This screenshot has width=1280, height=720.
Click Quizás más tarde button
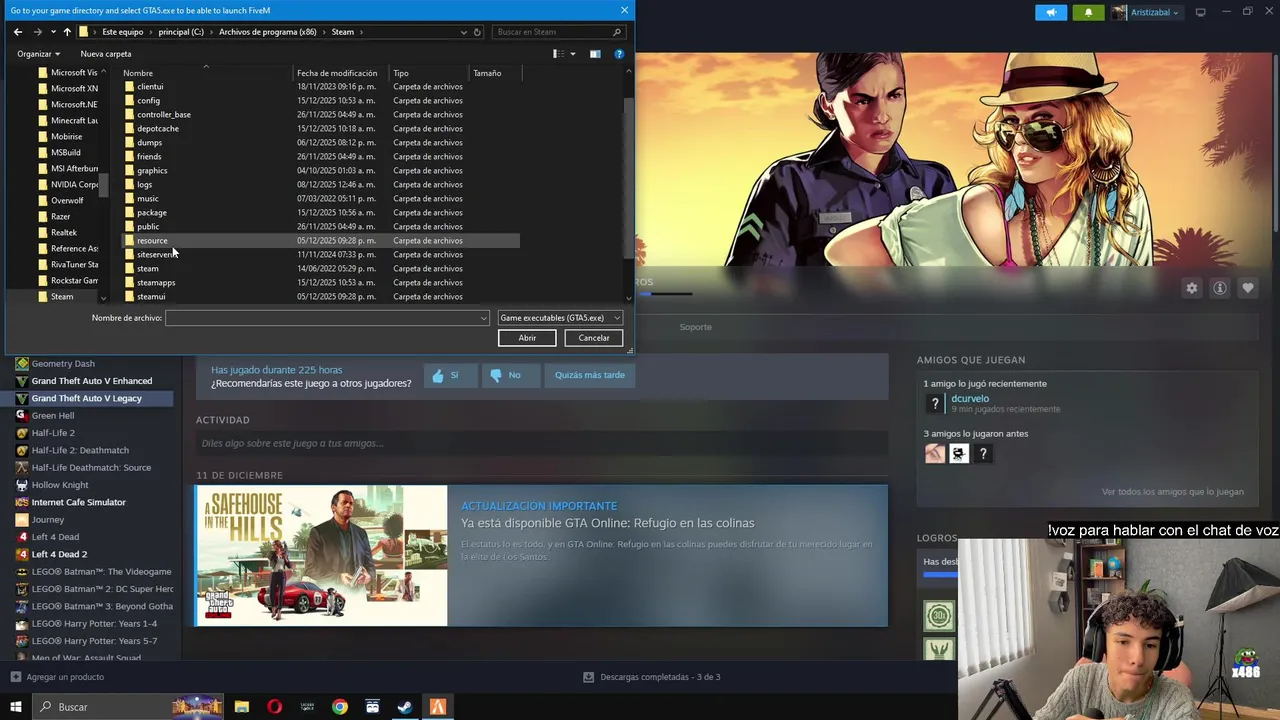(x=590, y=375)
